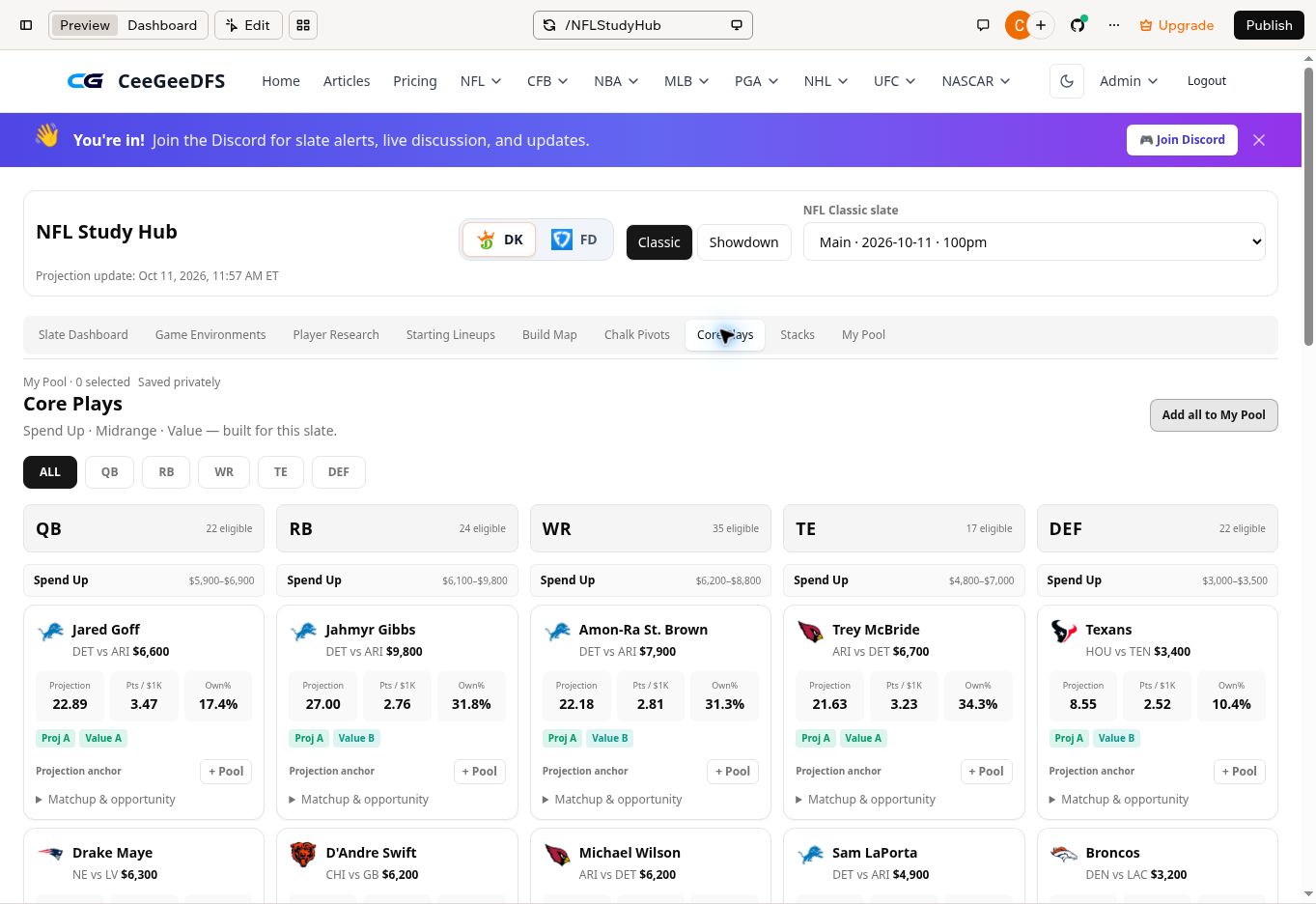1316x904 pixels.
Task: Open the apps grid icon
Action: coord(303,25)
